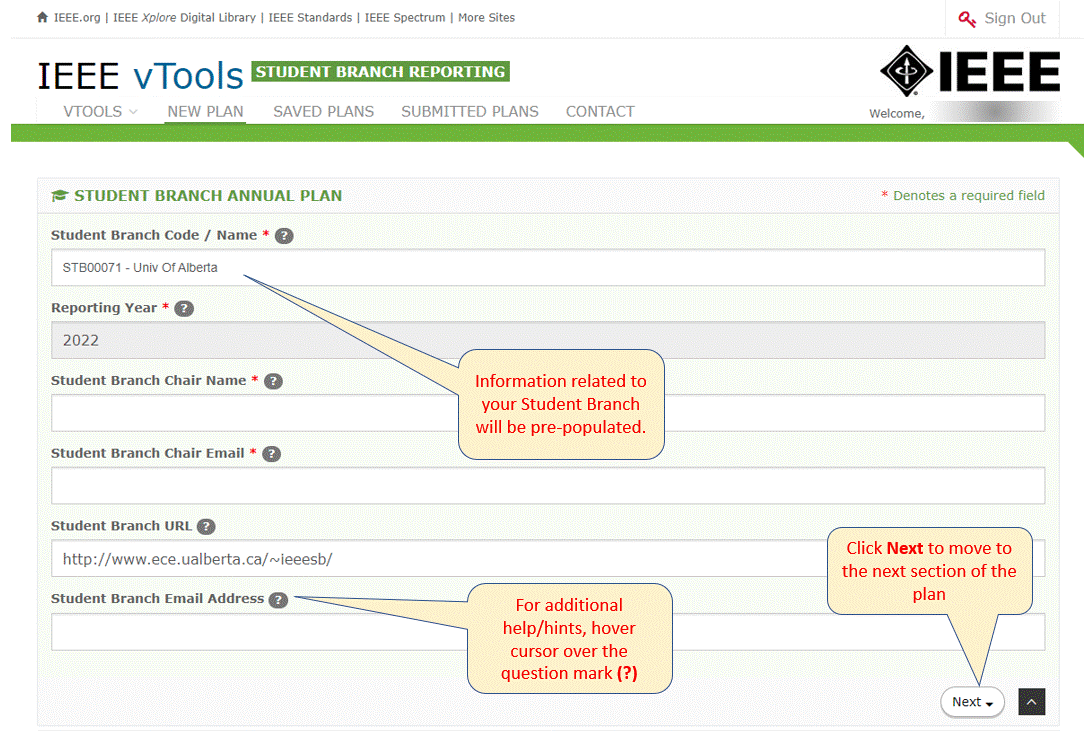Open the IEEE.org link
The image size is (1086, 731).
[77, 17]
